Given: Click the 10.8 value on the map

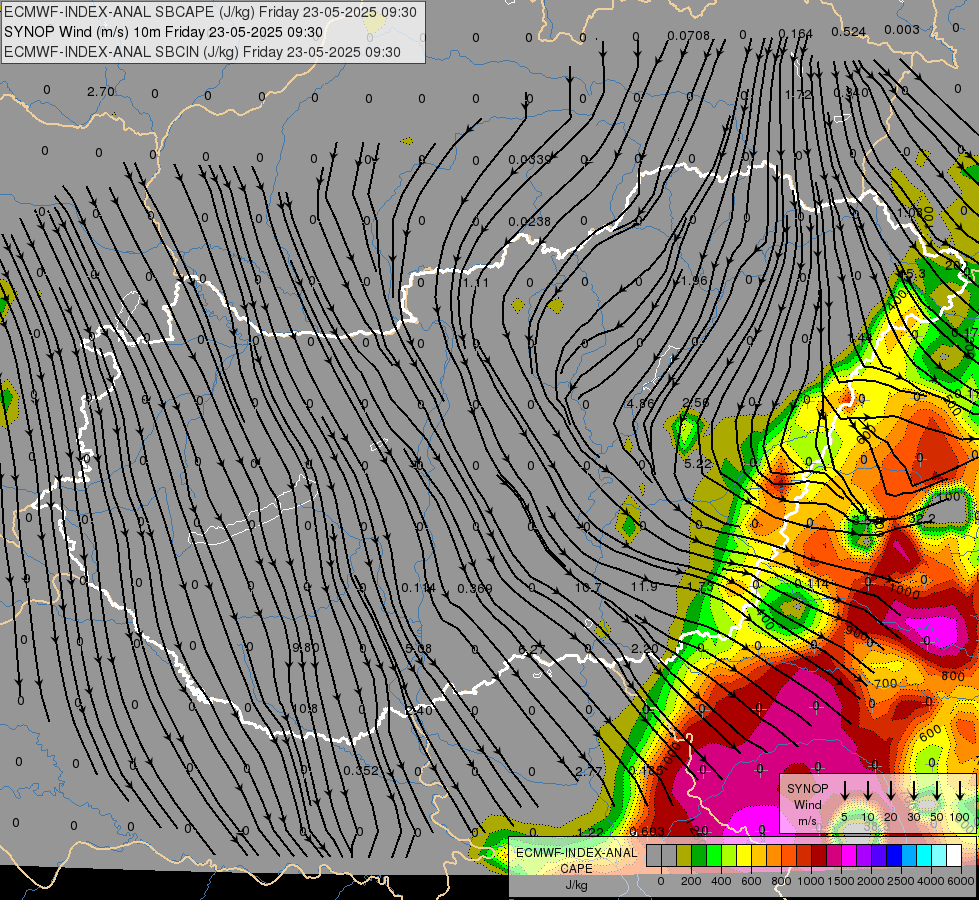Looking at the screenshot, I should click(x=305, y=708).
